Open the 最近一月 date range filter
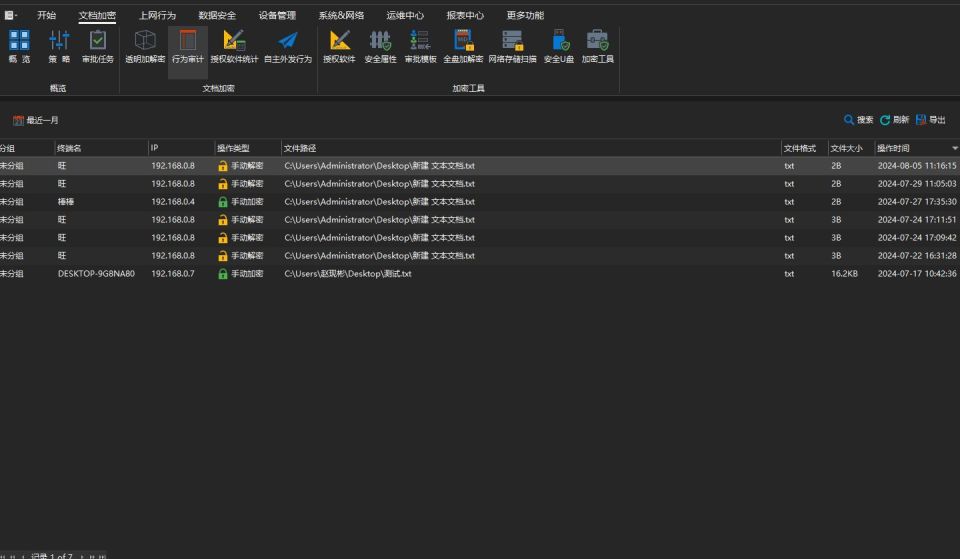 (x=36, y=121)
